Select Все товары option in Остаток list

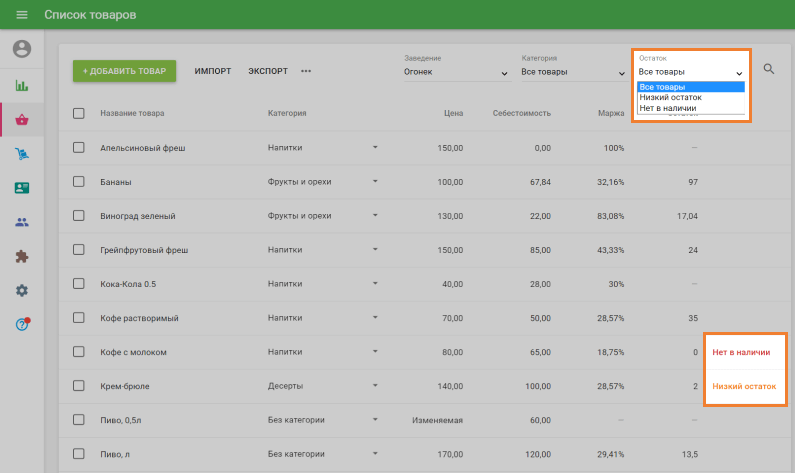click(691, 87)
